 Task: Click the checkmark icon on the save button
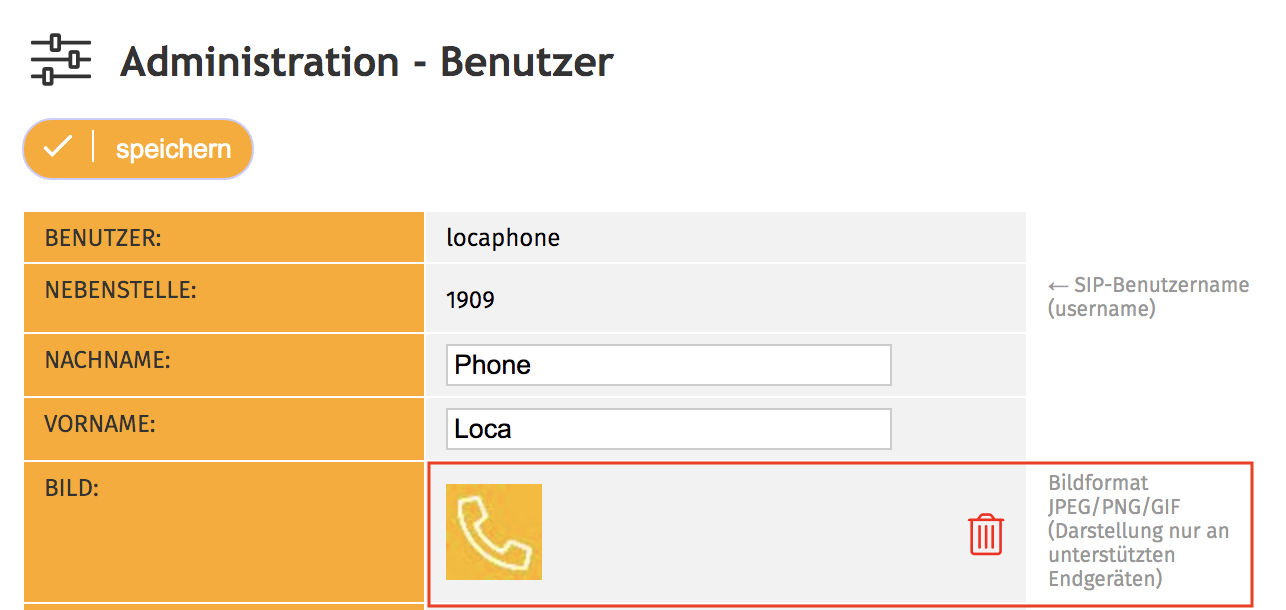tap(58, 148)
